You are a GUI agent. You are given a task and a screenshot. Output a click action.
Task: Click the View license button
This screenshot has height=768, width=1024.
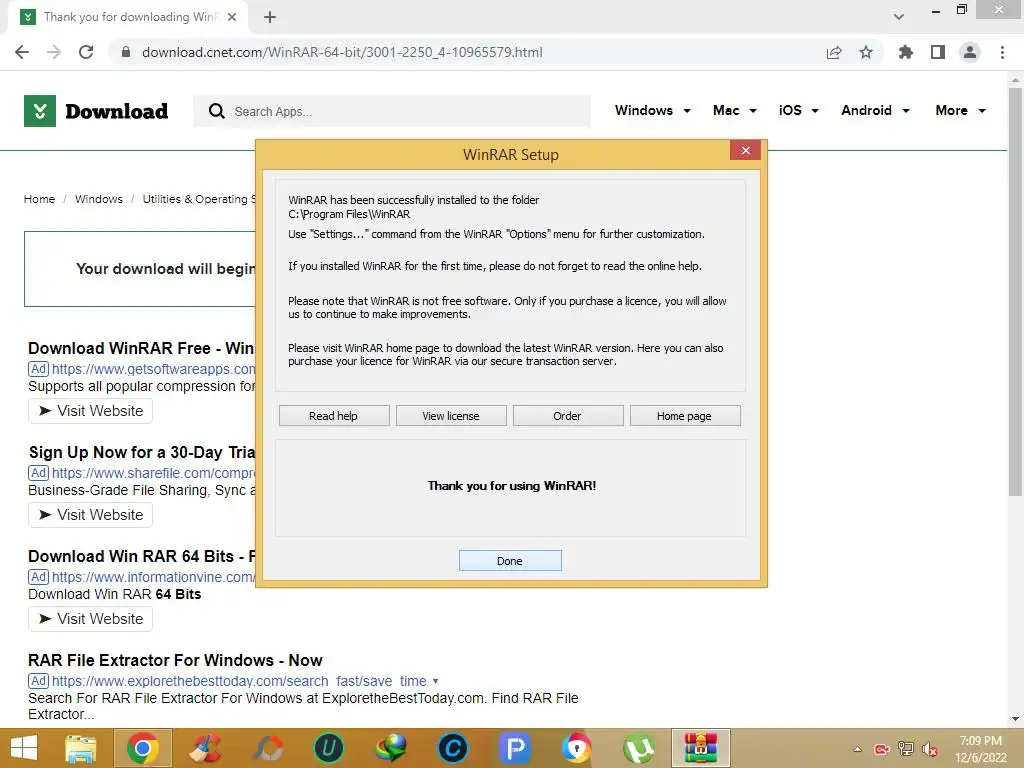pos(451,416)
